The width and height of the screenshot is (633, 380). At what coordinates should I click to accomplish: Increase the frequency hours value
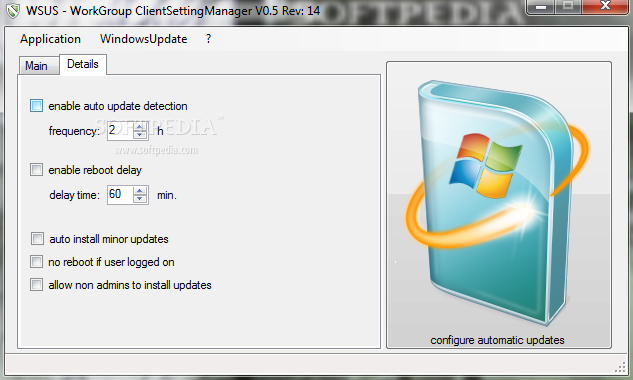click(x=140, y=127)
